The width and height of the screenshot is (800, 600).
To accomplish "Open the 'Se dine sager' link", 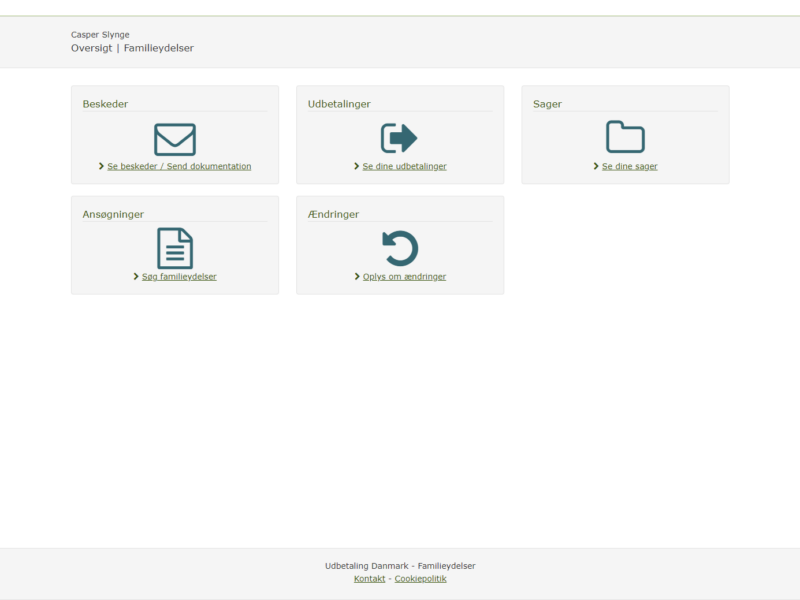I will pos(629,167).
